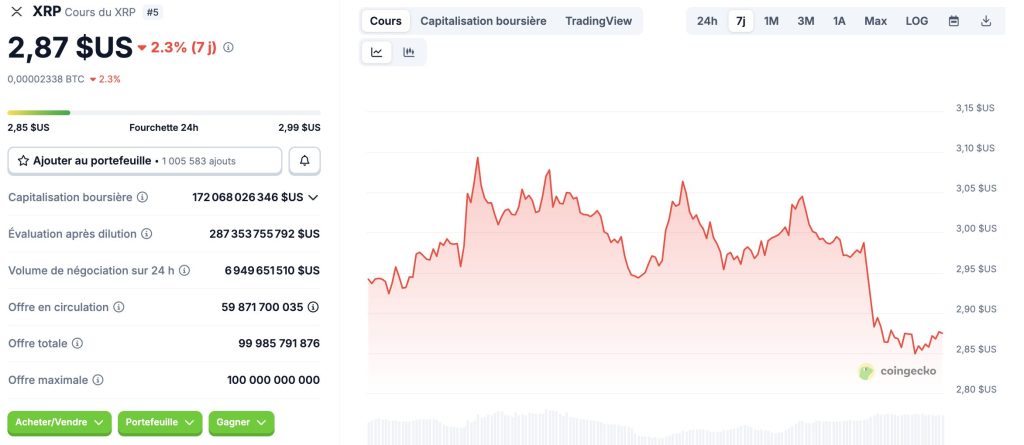
Task: Click info icon next to Offre totale
Action: point(77,343)
